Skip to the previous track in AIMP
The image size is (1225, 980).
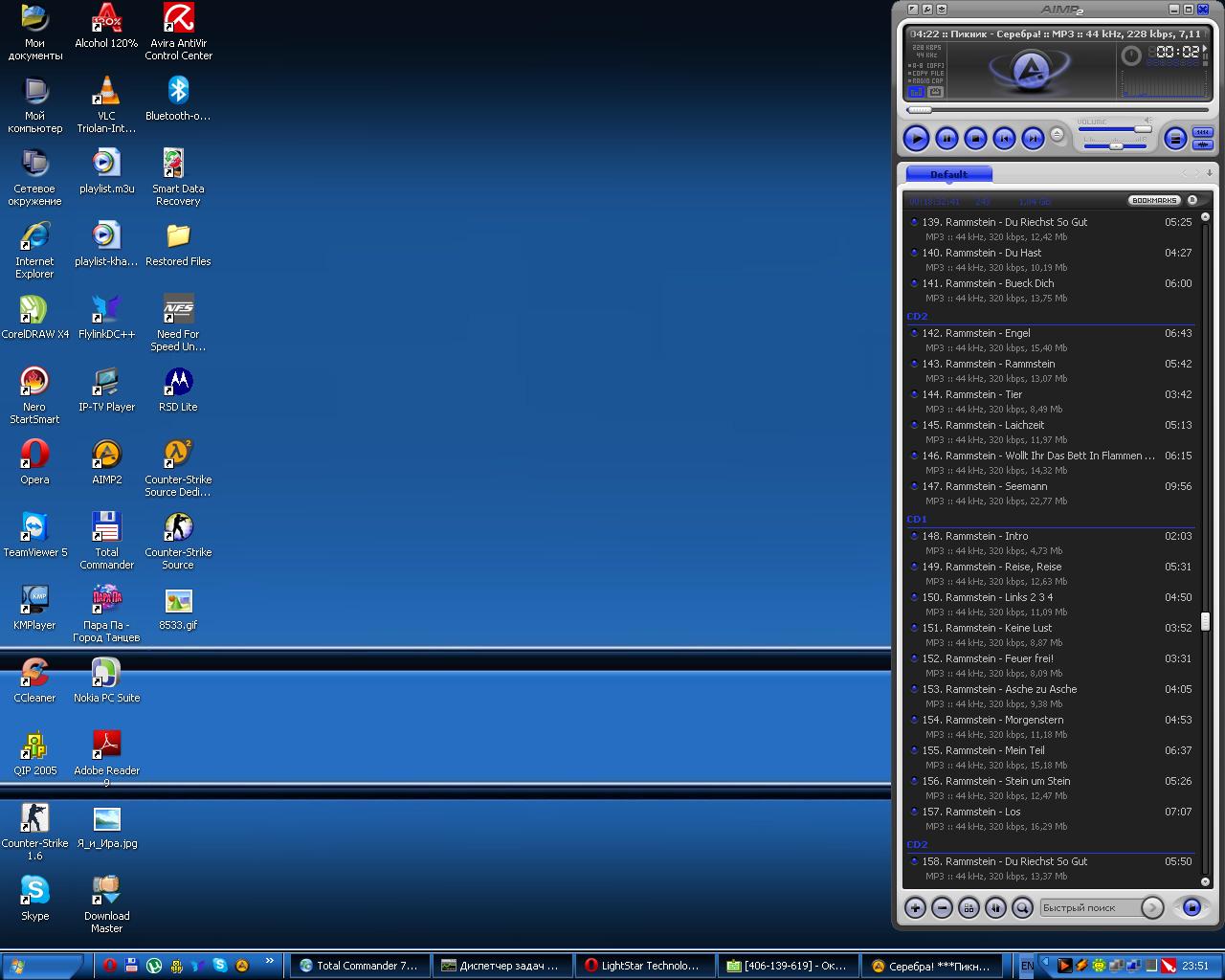tap(1004, 139)
